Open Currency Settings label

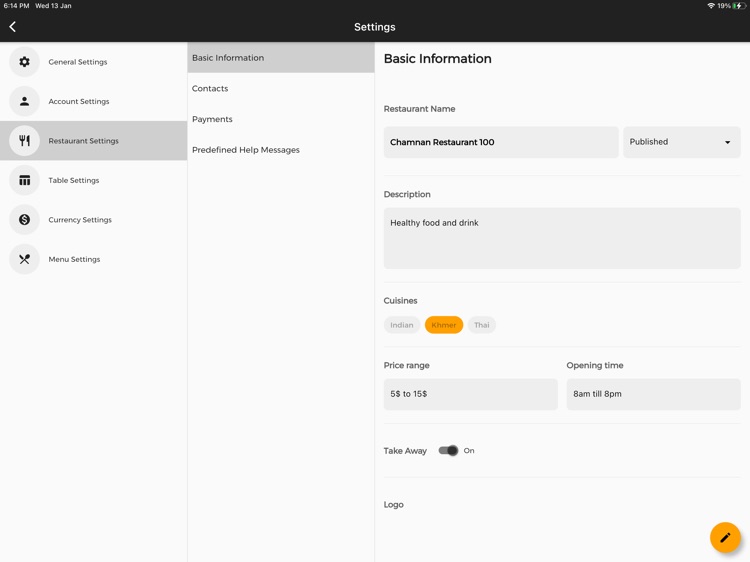coord(80,220)
